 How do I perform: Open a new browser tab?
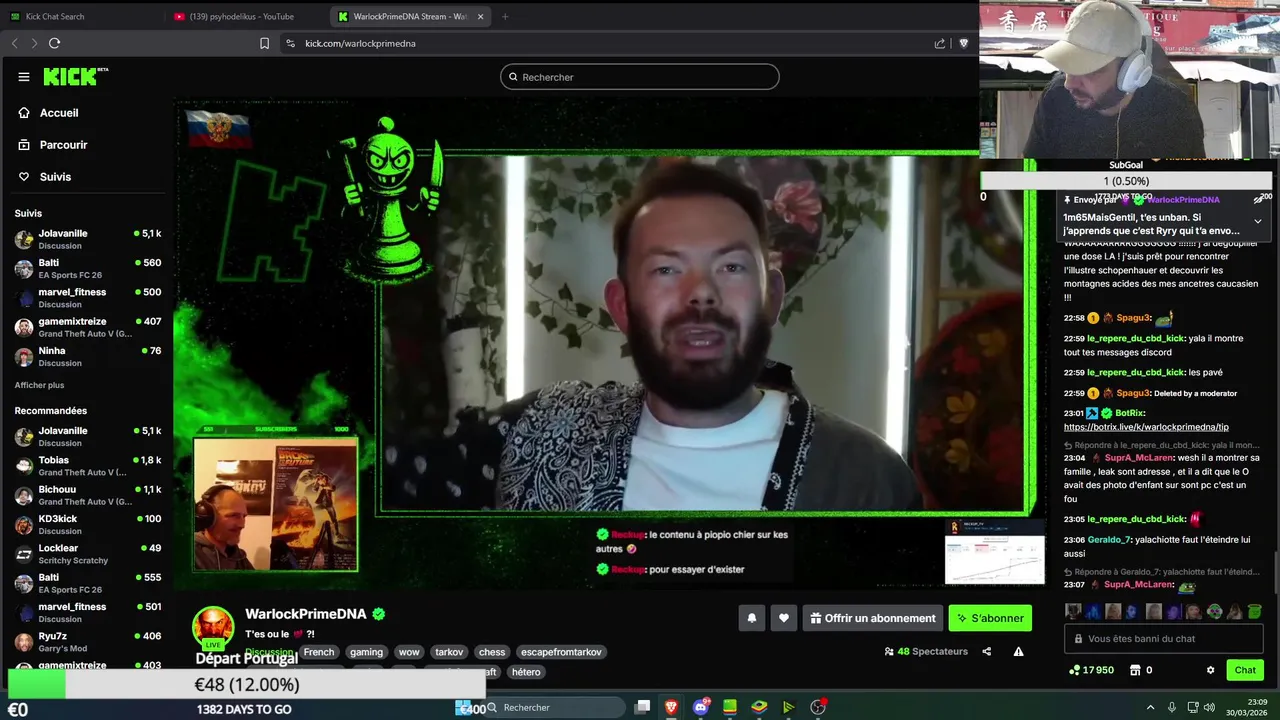pos(505,16)
